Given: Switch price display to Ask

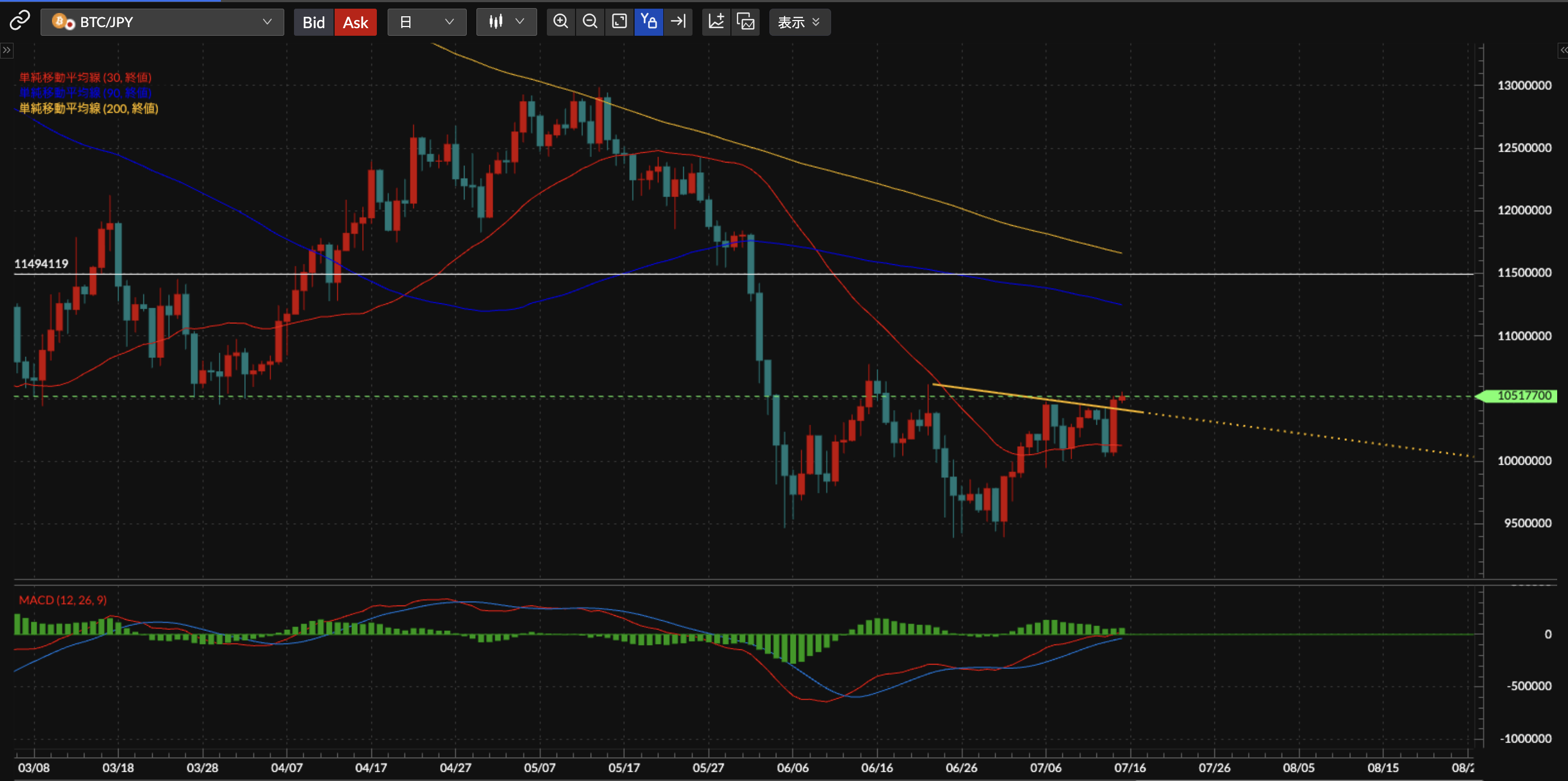Looking at the screenshot, I should tap(356, 22).
